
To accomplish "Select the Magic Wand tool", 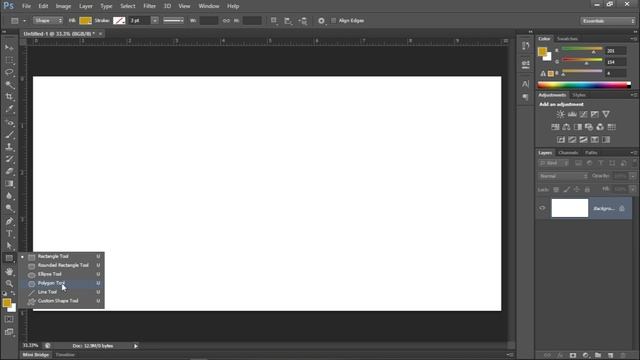I will tap(9, 84).
